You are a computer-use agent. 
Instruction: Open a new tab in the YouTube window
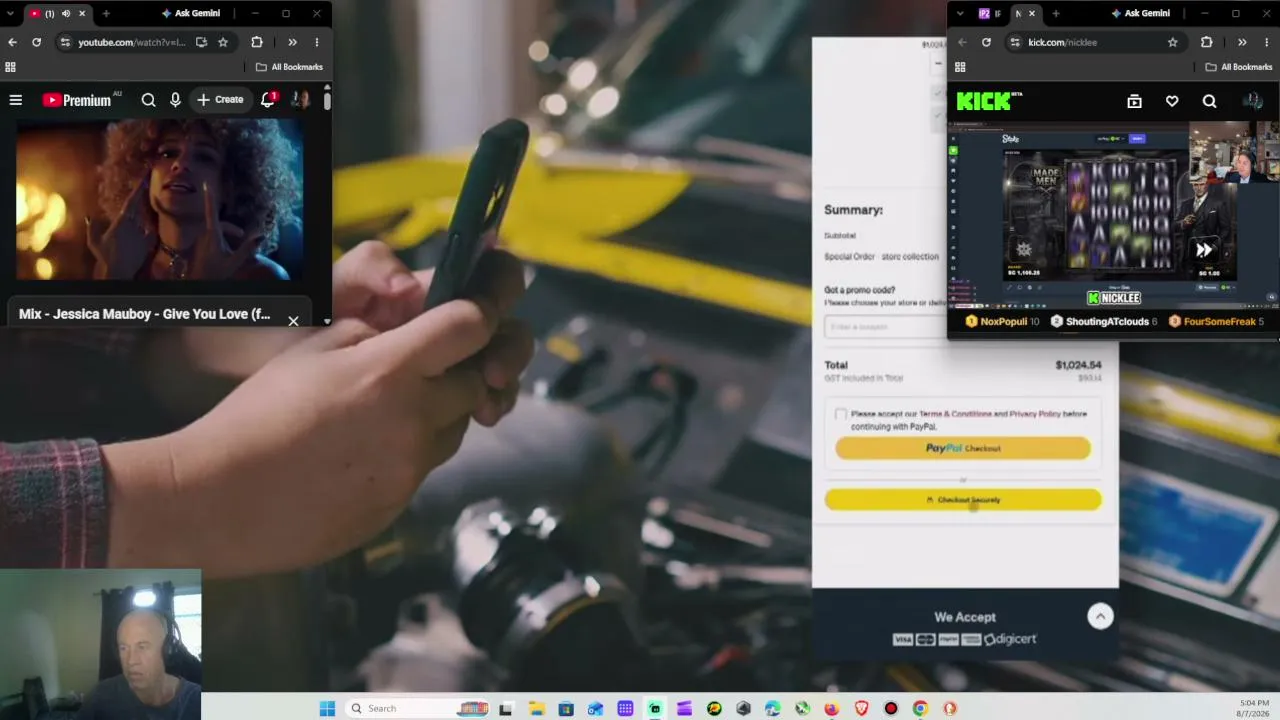click(x=106, y=13)
